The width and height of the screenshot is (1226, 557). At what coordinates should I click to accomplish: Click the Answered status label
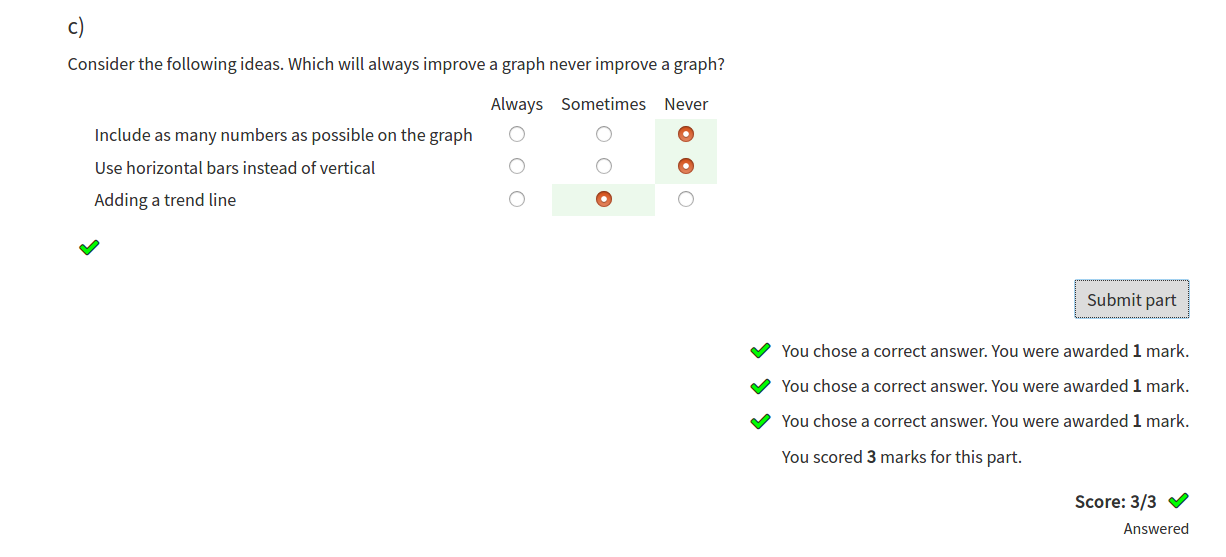tap(1156, 529)
